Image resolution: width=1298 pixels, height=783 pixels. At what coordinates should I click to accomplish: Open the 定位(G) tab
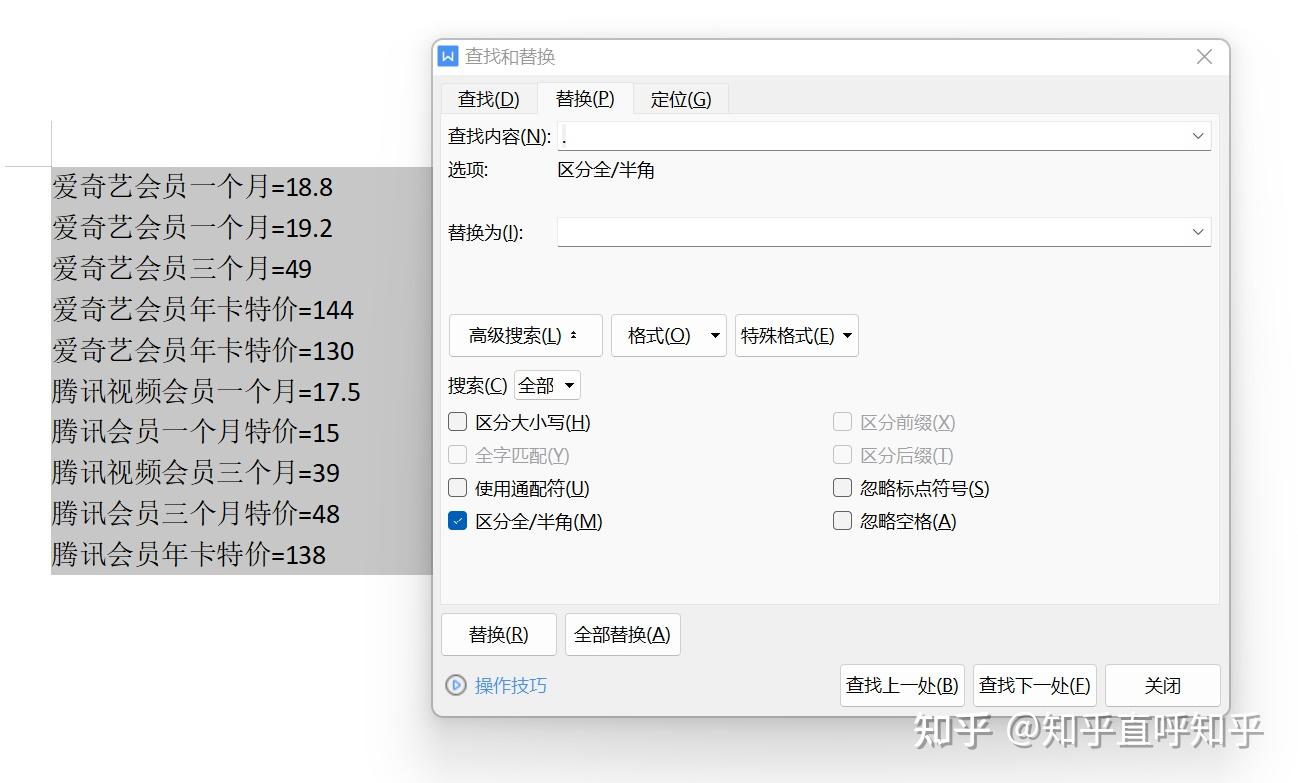click(681, 99)
